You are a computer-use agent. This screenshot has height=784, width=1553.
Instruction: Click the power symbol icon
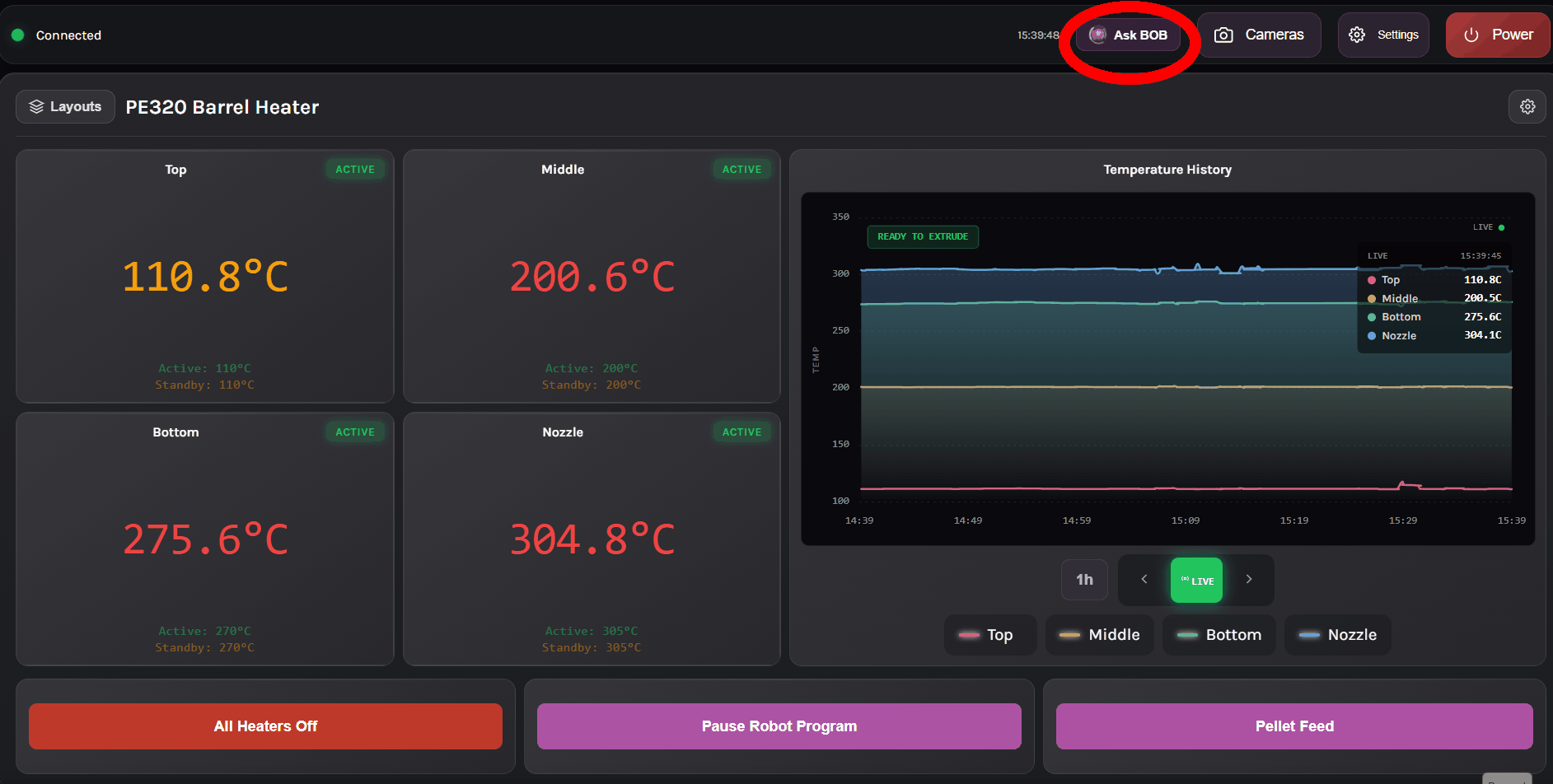point(1471,35)
